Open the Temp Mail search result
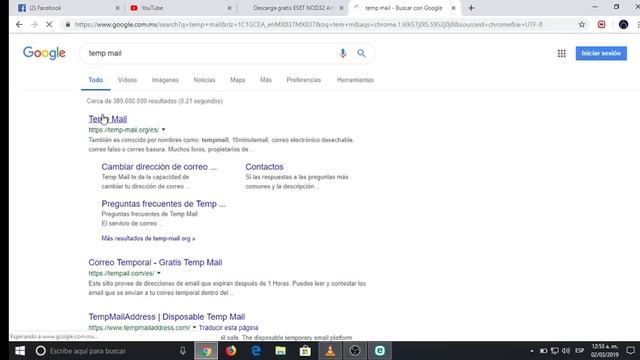This screenshot has width=640, height=360. pos(108,119)
